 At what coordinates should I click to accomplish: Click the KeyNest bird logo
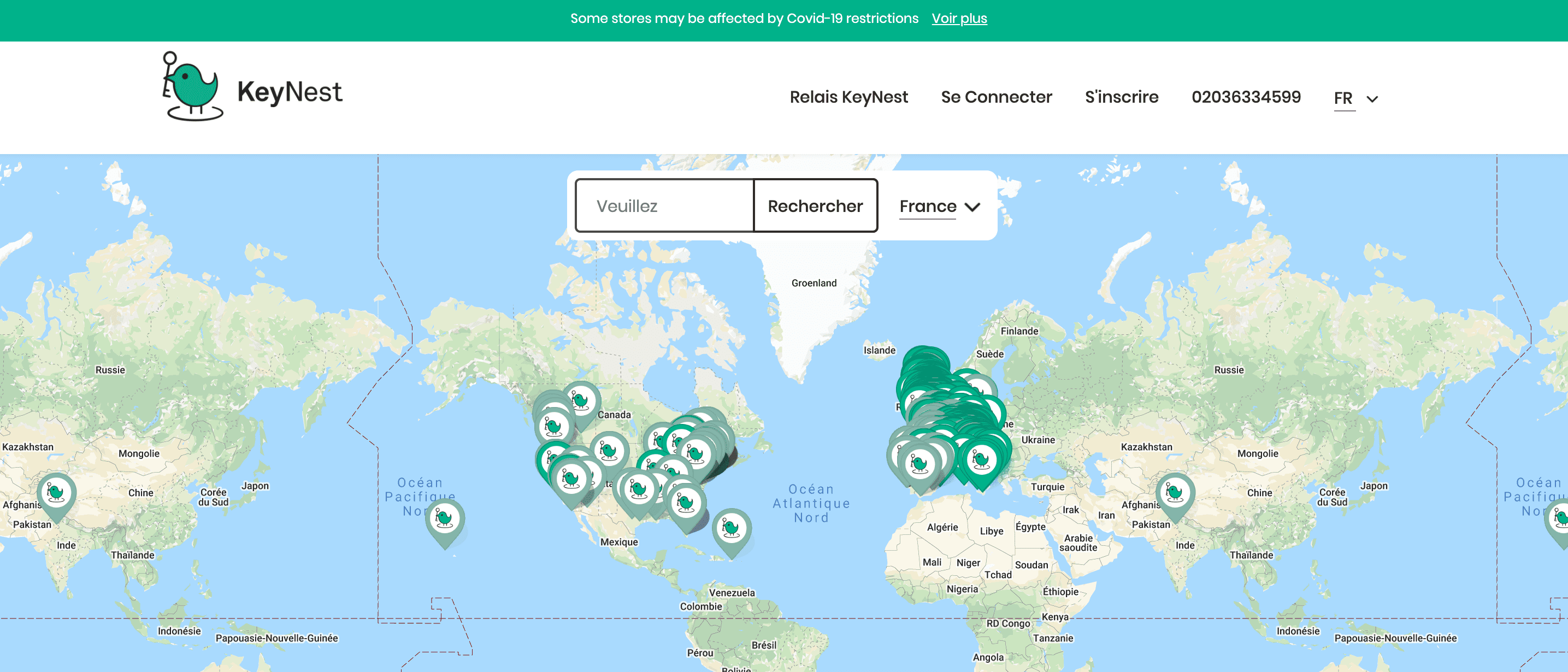pyautogui.click(x=192, y=86)
